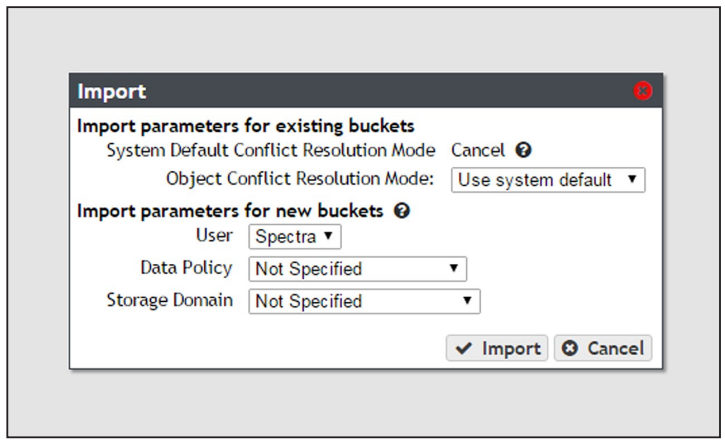Open the Storage Domain dropdown
Viewport: 725px width, 445px height.
click(364, 302)
